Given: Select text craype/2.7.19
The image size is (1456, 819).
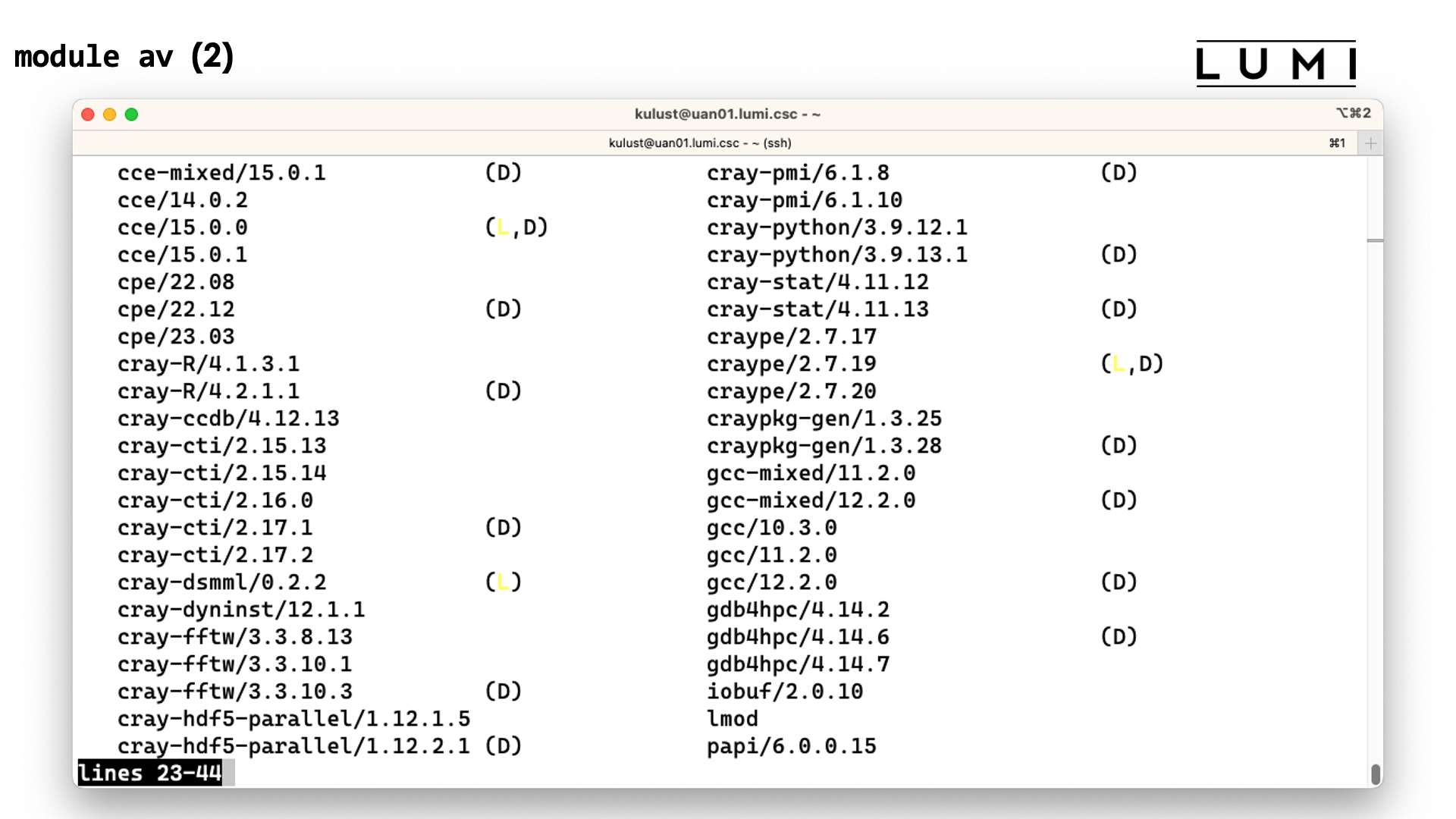Looking at the screenshot, I should pos(792,364).
